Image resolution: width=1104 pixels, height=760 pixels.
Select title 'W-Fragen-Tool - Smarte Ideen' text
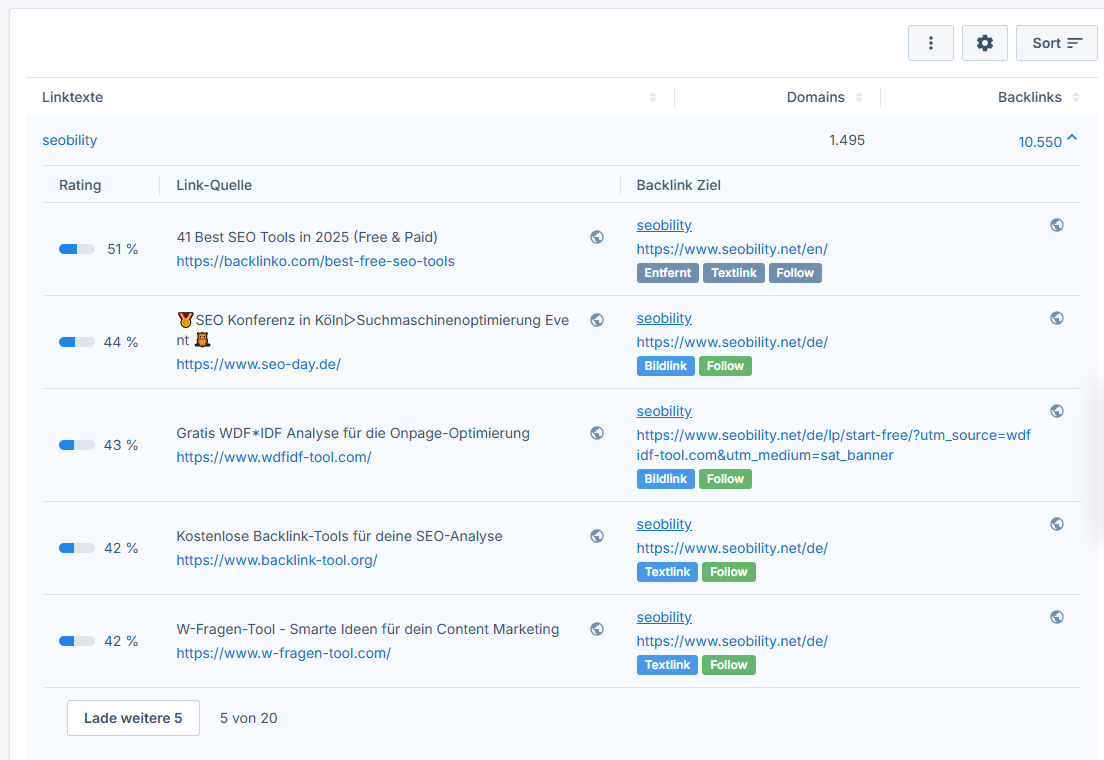[x=368, y=629]
